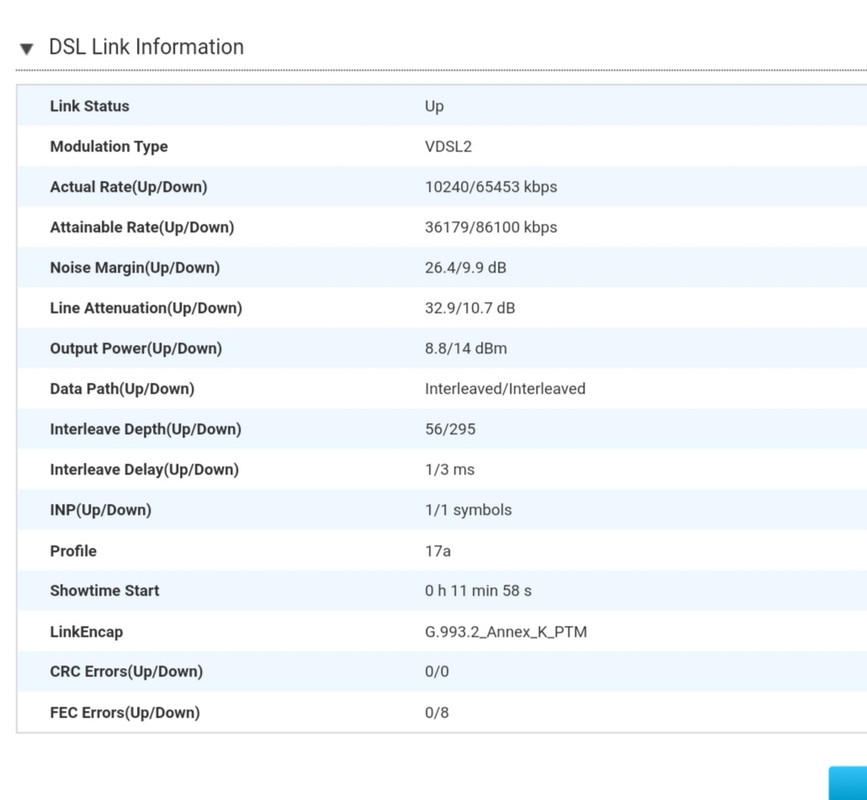Screen dimensions: 867x800
Task: Select the FEC Errors(Up/Down) label
Action: (x=125, y=713)
